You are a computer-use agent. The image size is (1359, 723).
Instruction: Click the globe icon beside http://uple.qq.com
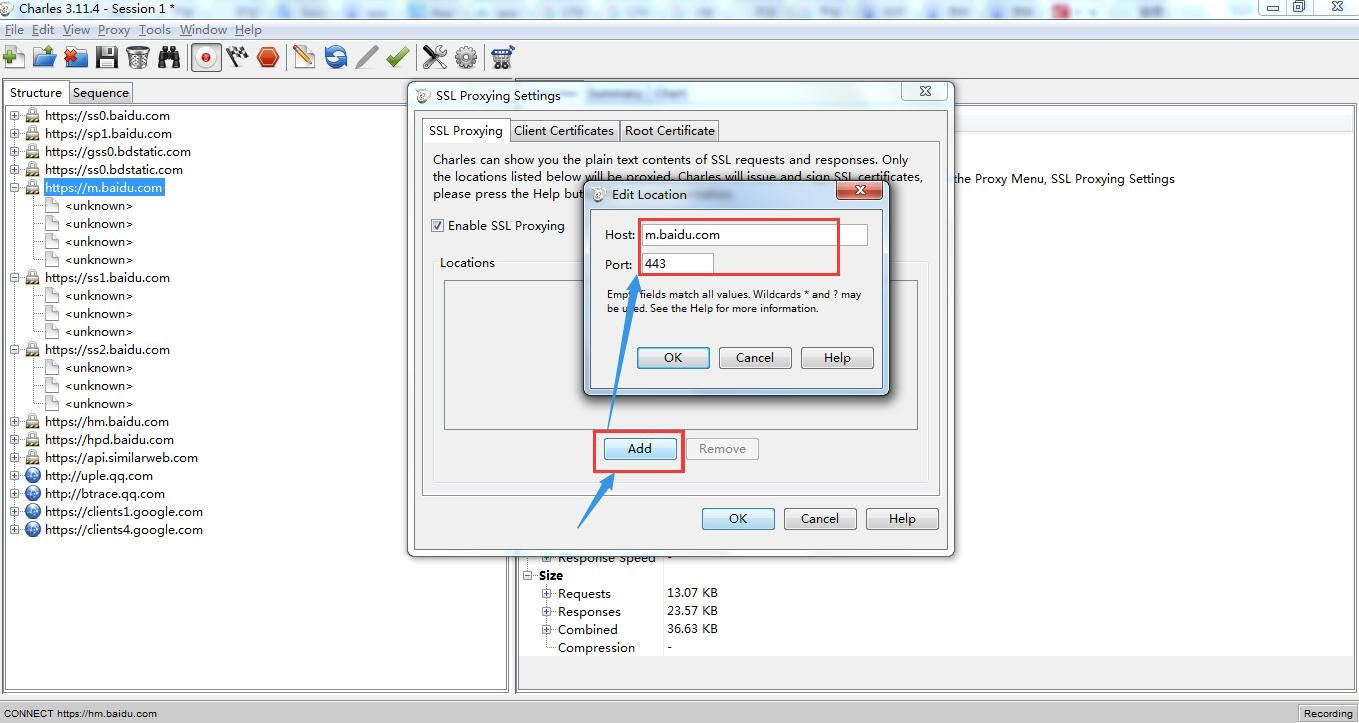click(32, 476)
